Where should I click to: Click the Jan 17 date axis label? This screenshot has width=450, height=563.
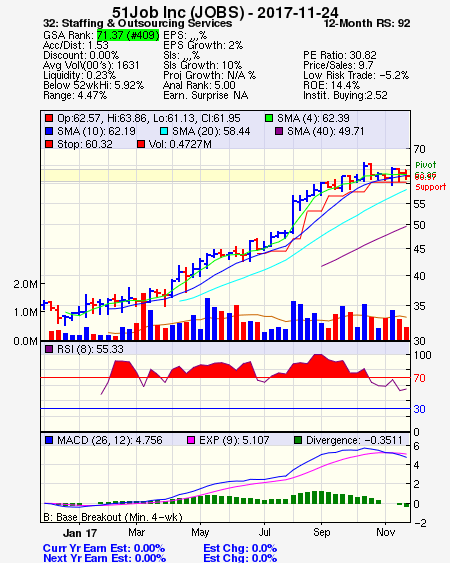(80, 532)
